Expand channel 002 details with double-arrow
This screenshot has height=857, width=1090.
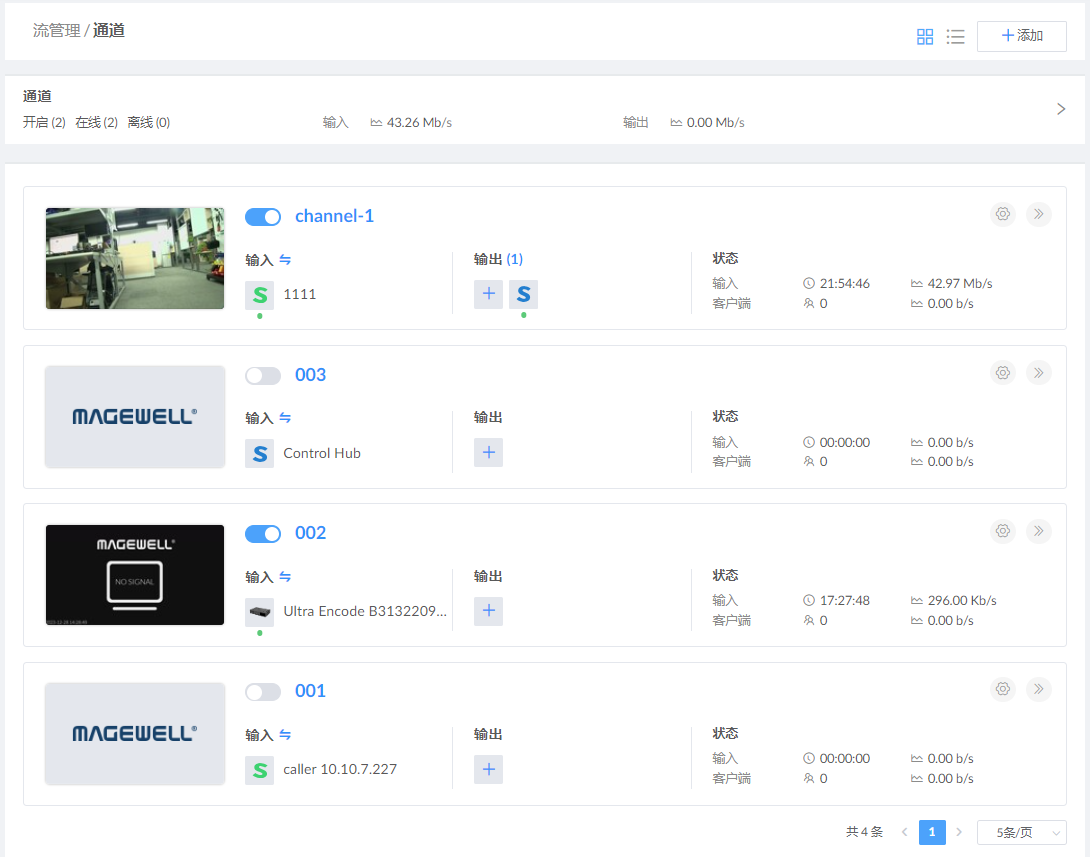coord(1039,531)
